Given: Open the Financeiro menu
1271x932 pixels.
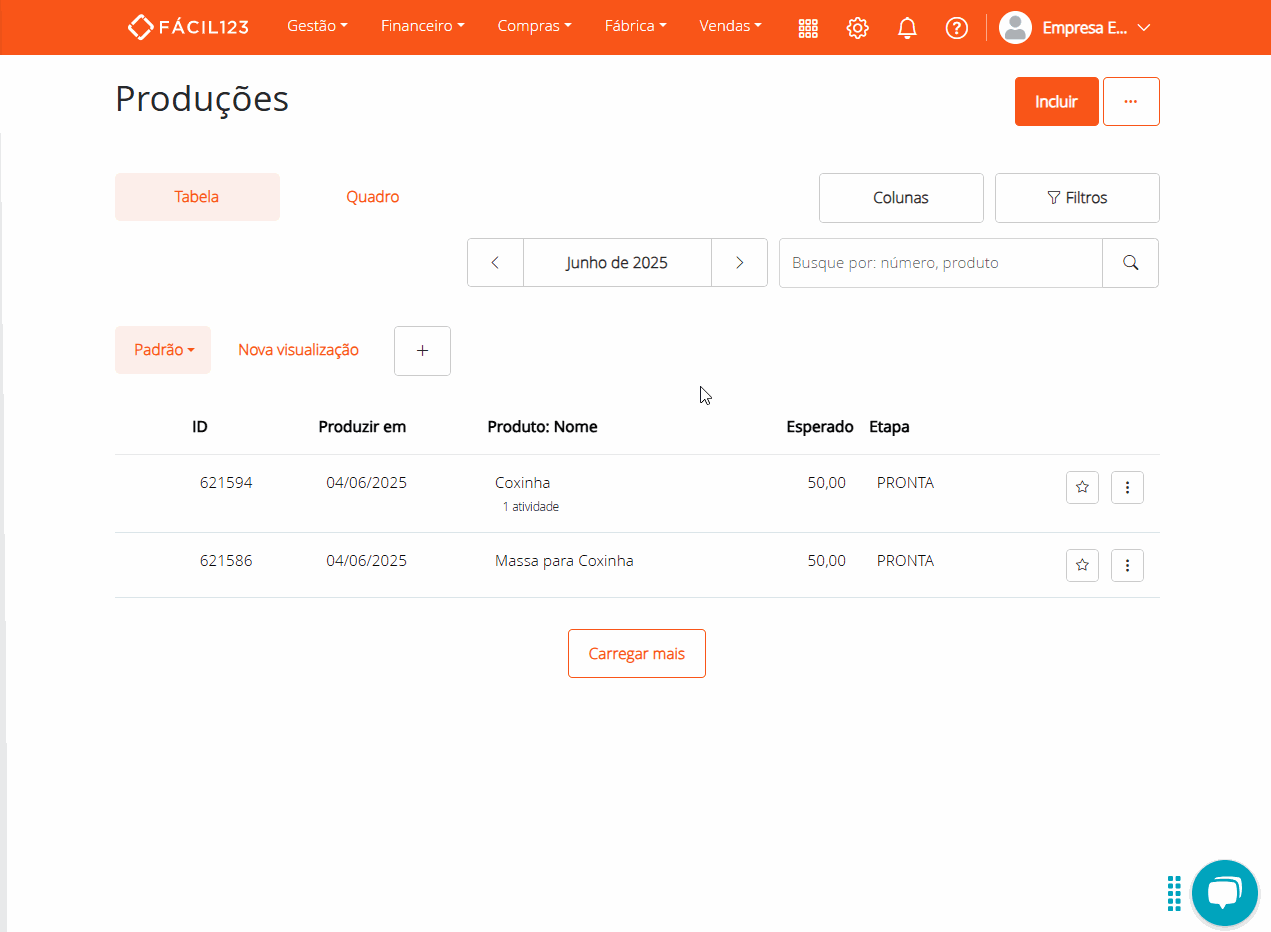Looking at the screenshot, I should coord(422,26).
